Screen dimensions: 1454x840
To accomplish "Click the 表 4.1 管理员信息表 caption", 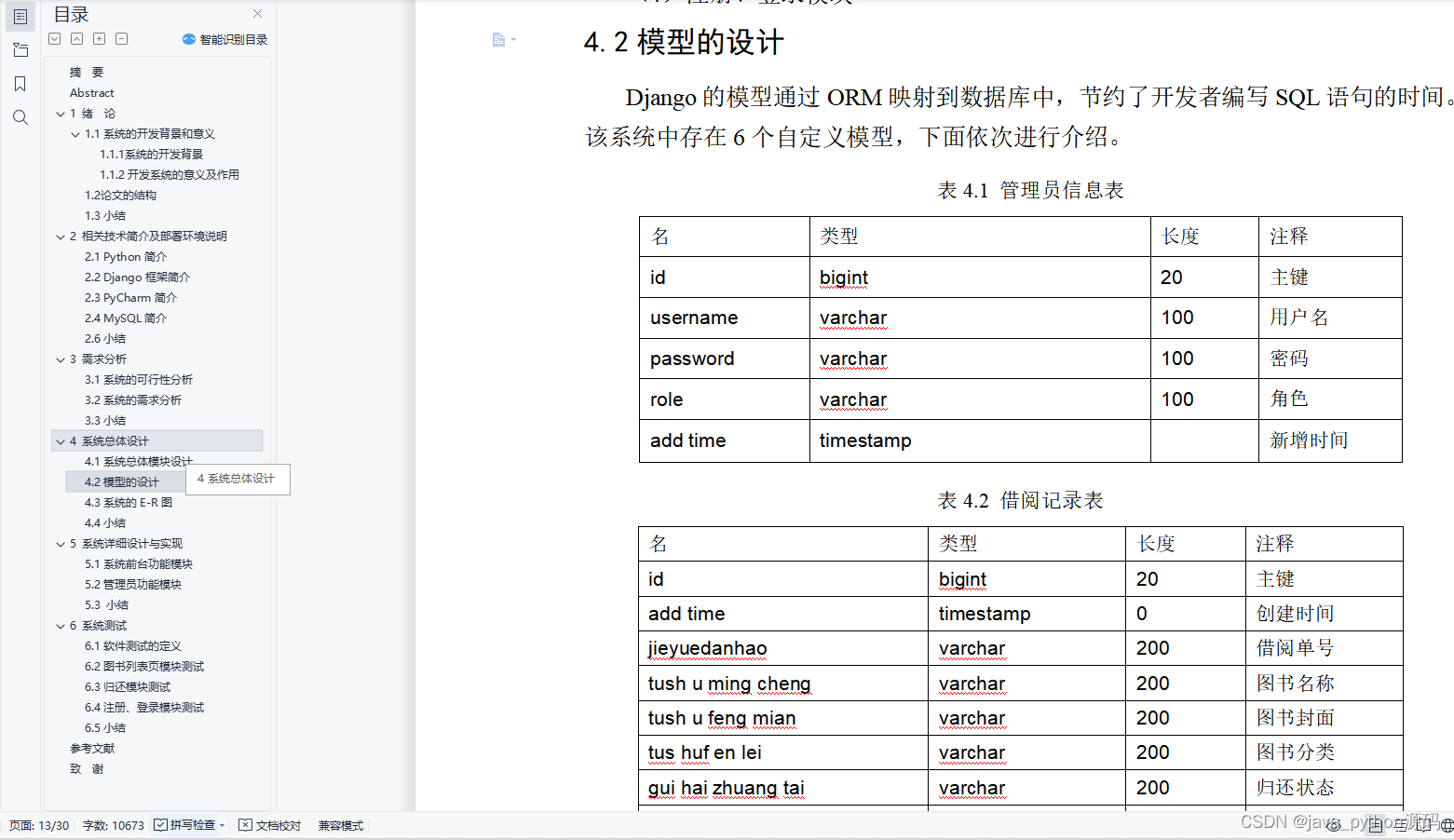I will (x=1030, y=191).
